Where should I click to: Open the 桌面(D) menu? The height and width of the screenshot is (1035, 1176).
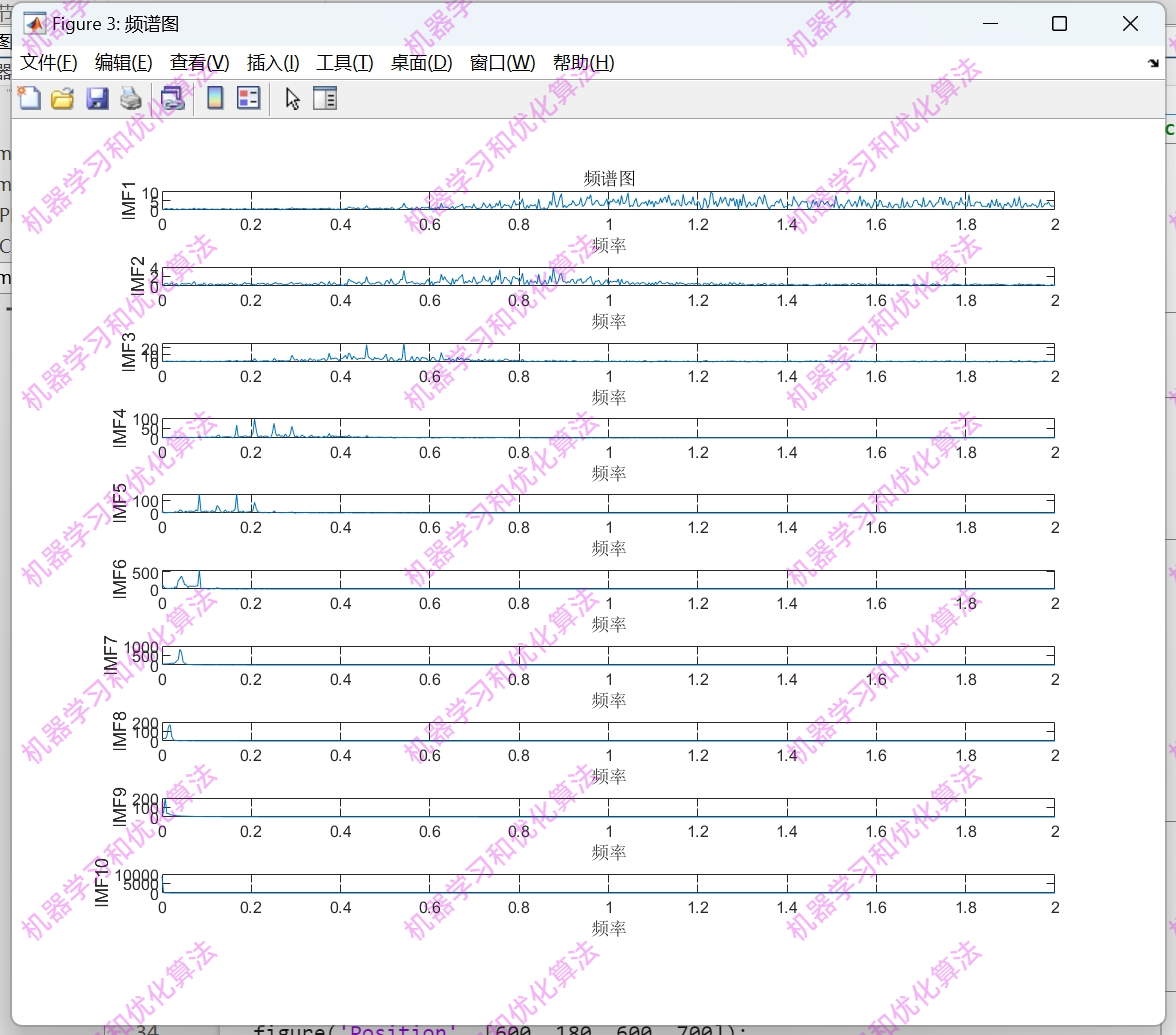(422, 63)
